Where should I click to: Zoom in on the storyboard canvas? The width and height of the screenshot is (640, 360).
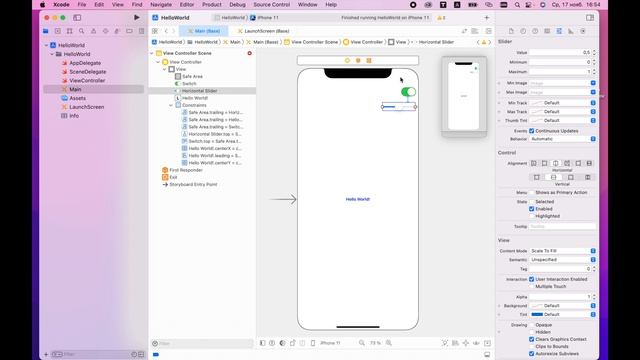point(389,343)
